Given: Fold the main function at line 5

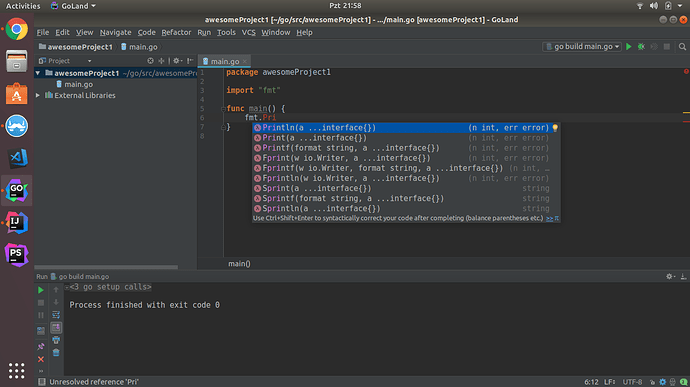Looking at the screenshot, I should pyautogui.click(x=223, y=109).
